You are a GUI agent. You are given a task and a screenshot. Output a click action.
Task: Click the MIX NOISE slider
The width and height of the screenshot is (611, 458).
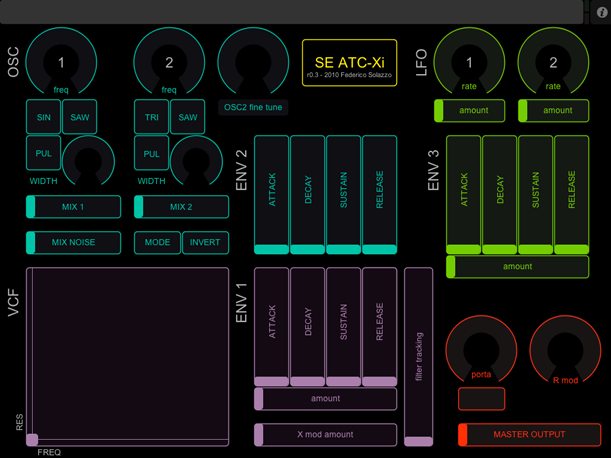[73, 242]
